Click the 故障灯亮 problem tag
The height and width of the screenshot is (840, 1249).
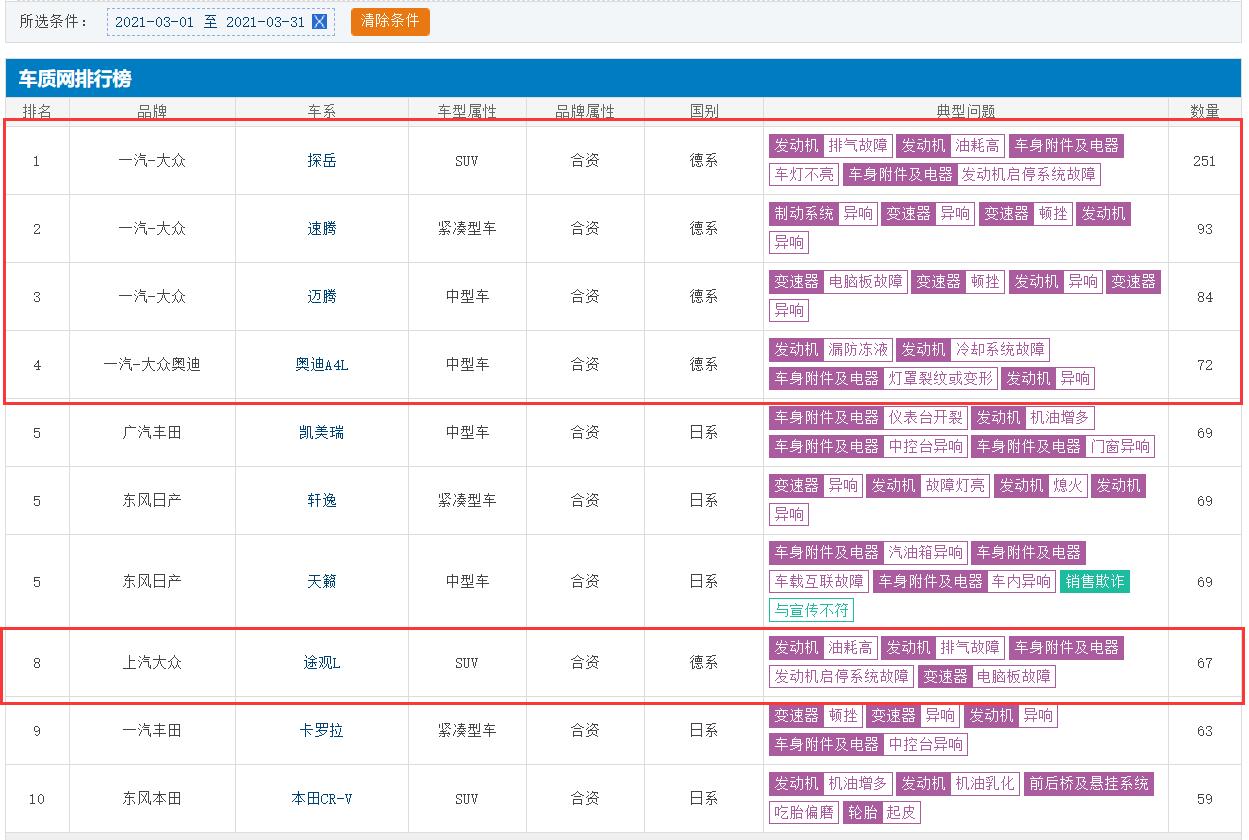[x=954, y=486]
